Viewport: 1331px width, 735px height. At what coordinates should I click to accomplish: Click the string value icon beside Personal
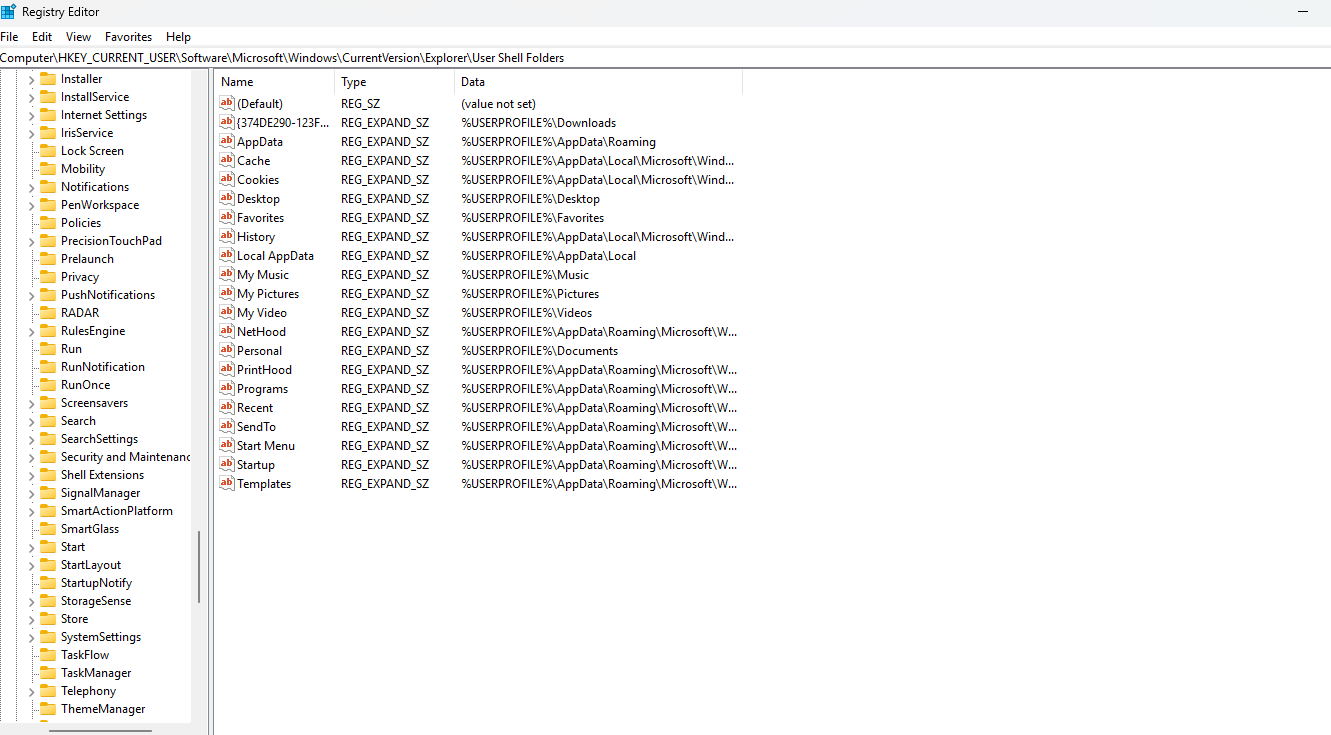coord(227,350)
